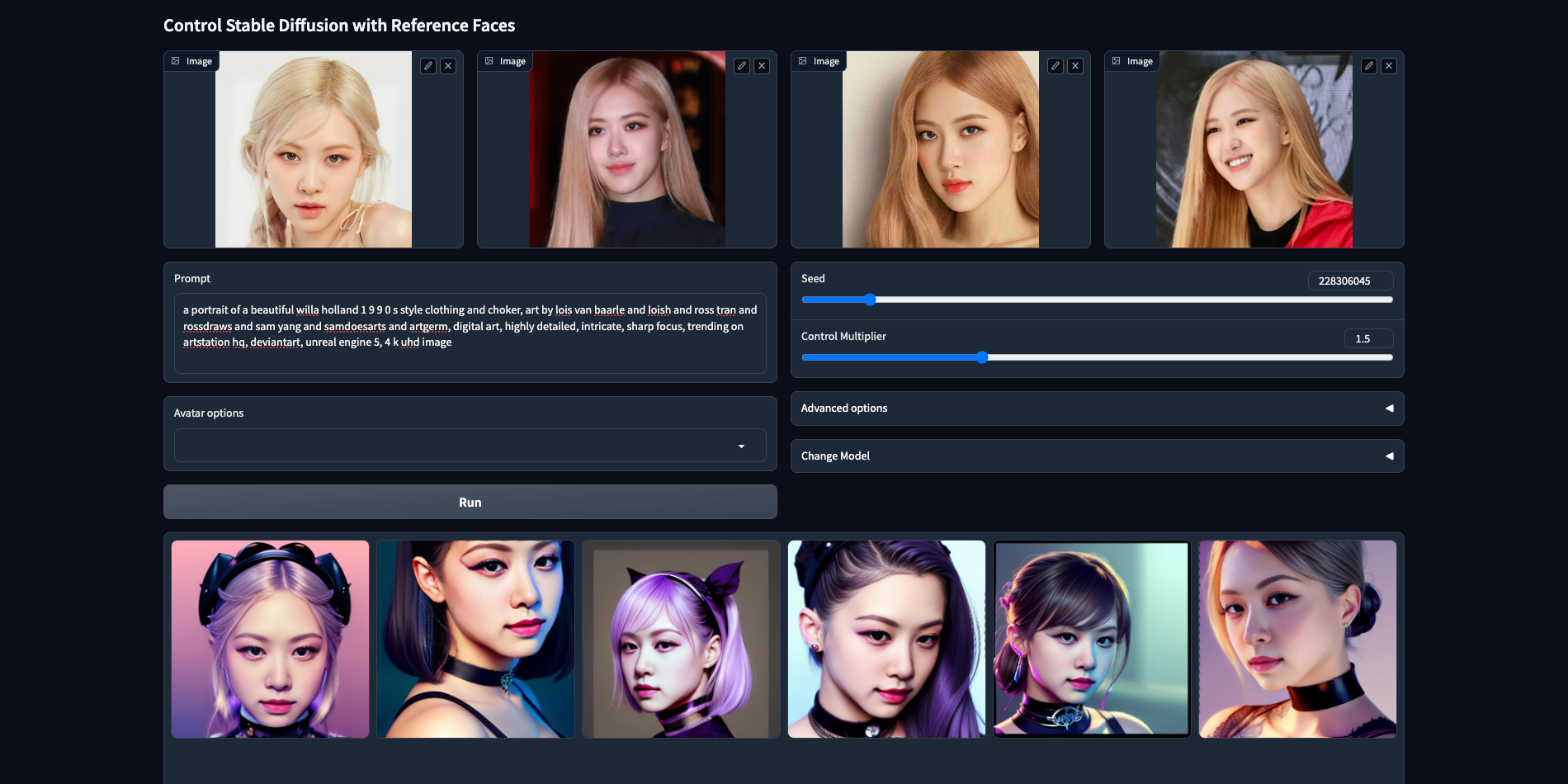Click the 'Control Multiplier' label text
Image resolution: width=1568 pixels, height=784 pixels.
843,337
